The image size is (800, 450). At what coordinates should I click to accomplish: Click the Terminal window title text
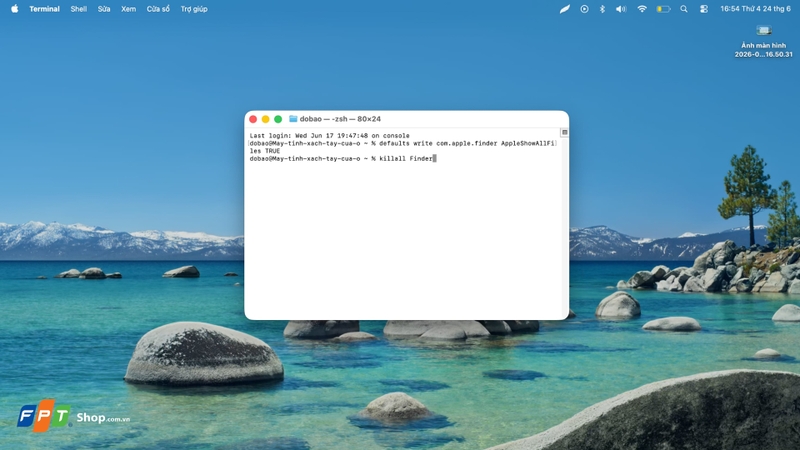[x=340, y=119]
